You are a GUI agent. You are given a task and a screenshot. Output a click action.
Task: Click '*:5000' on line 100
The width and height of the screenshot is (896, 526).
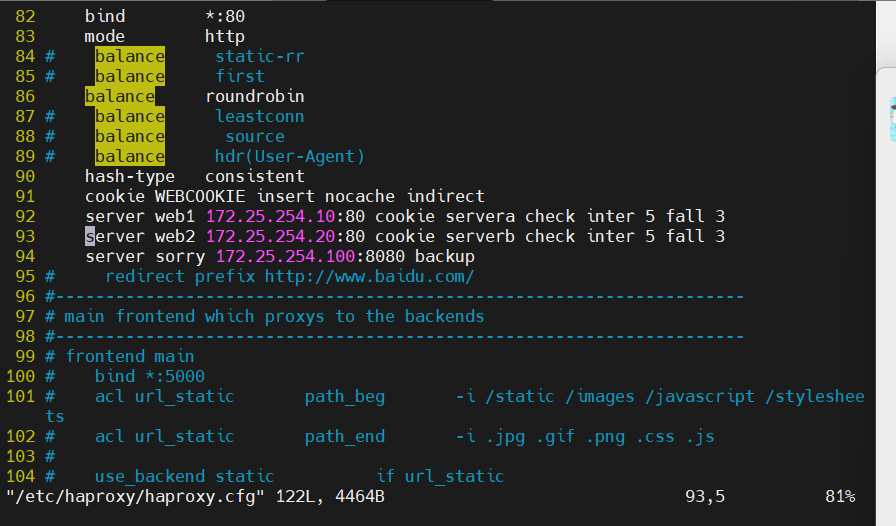click(175, 376)
